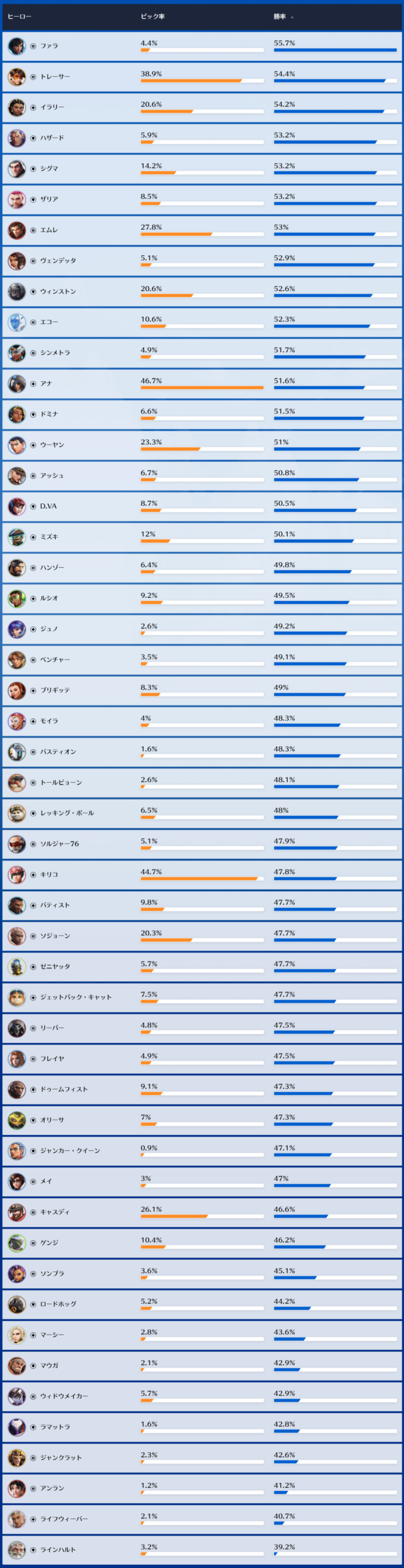
Task: Click アナ's orange 46.7% pick rate bar
Action: tap(202, 388)
